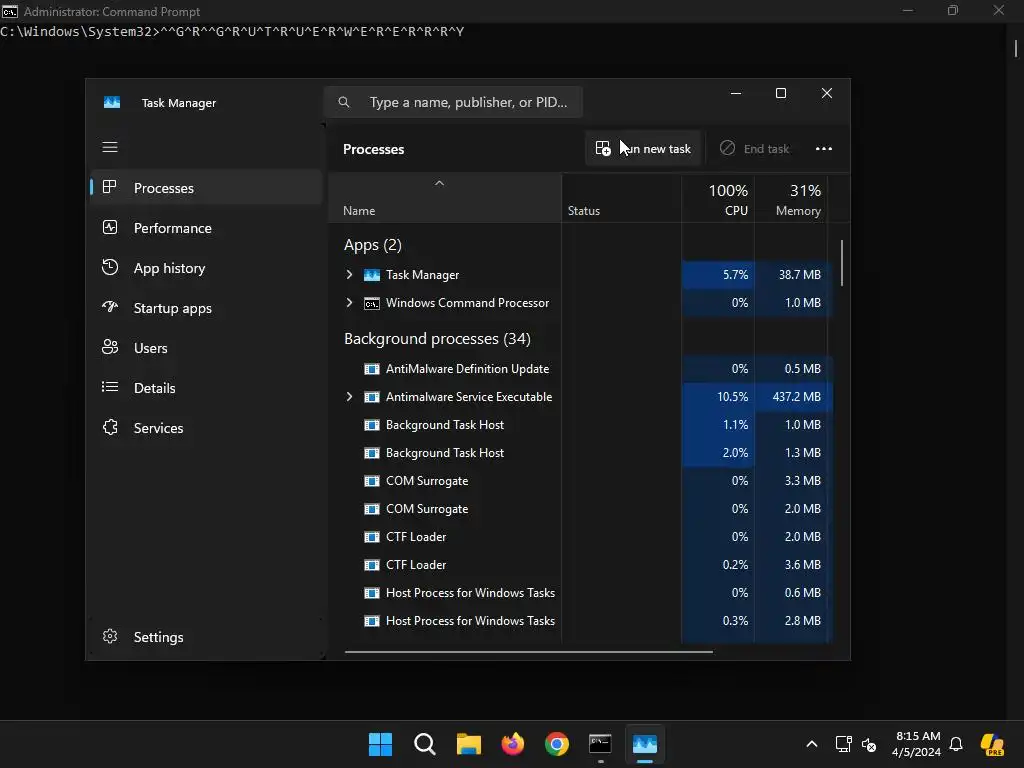Image resolution: width=1024 pixels, height=768 pixels.
Task: Minimize the Task Manager window
Action: click(x=736, y=93)
